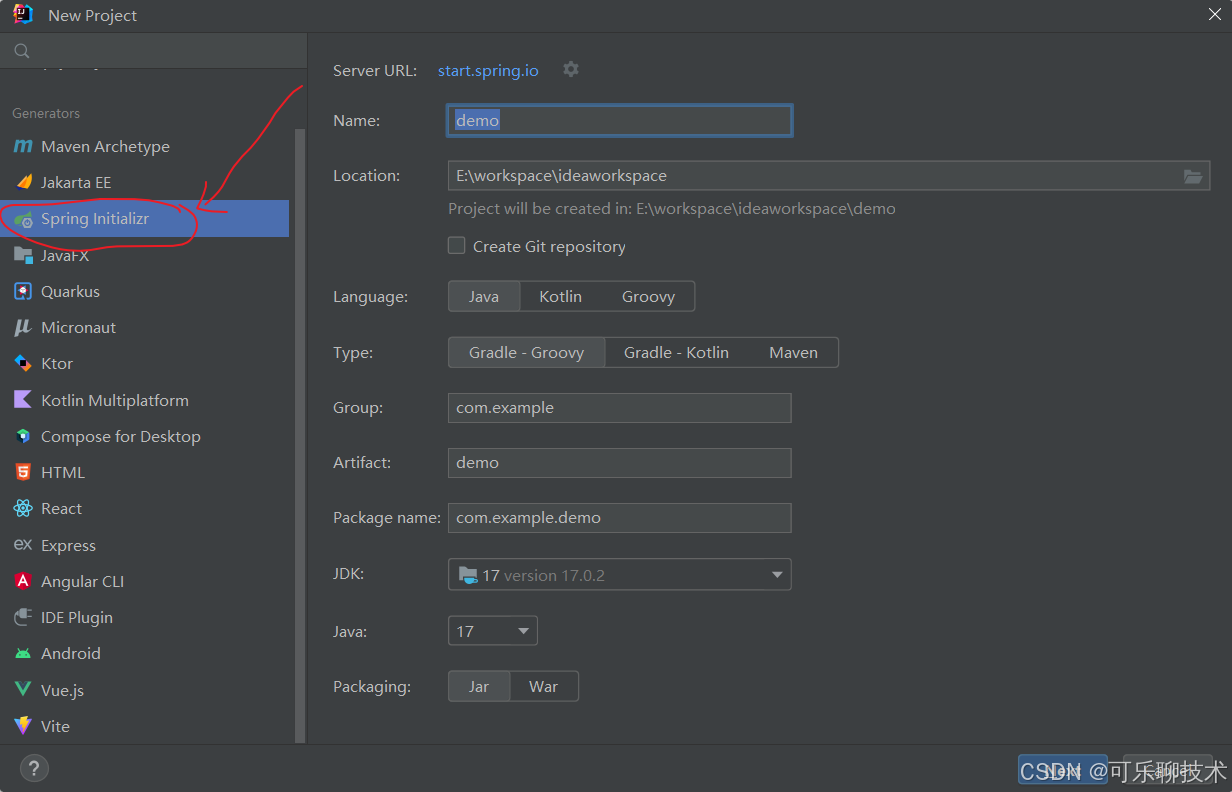Pick the Express ex icon
Screen dimensions: 1232x792
coord(23,545)
